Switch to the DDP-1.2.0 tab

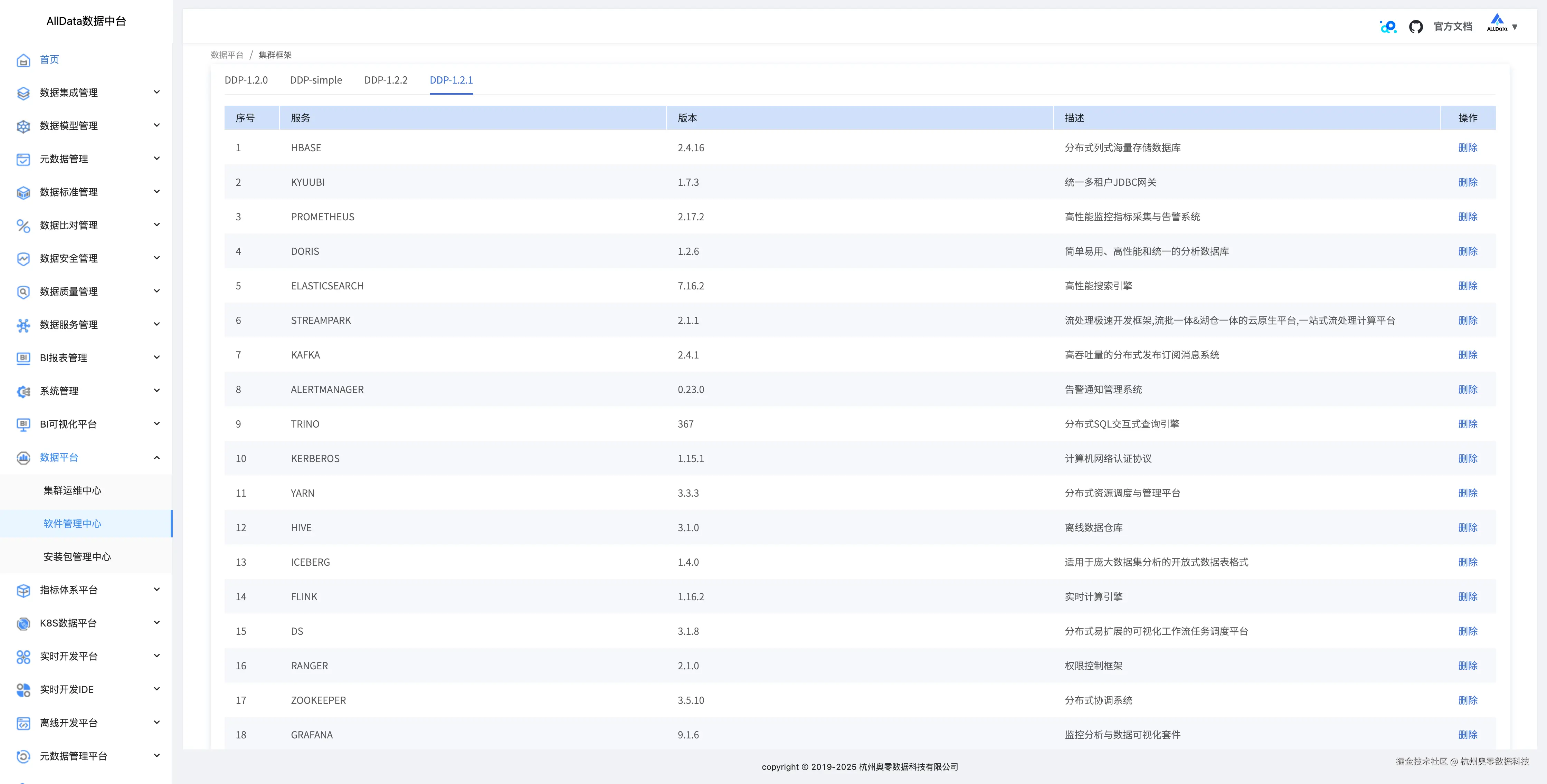246,80
